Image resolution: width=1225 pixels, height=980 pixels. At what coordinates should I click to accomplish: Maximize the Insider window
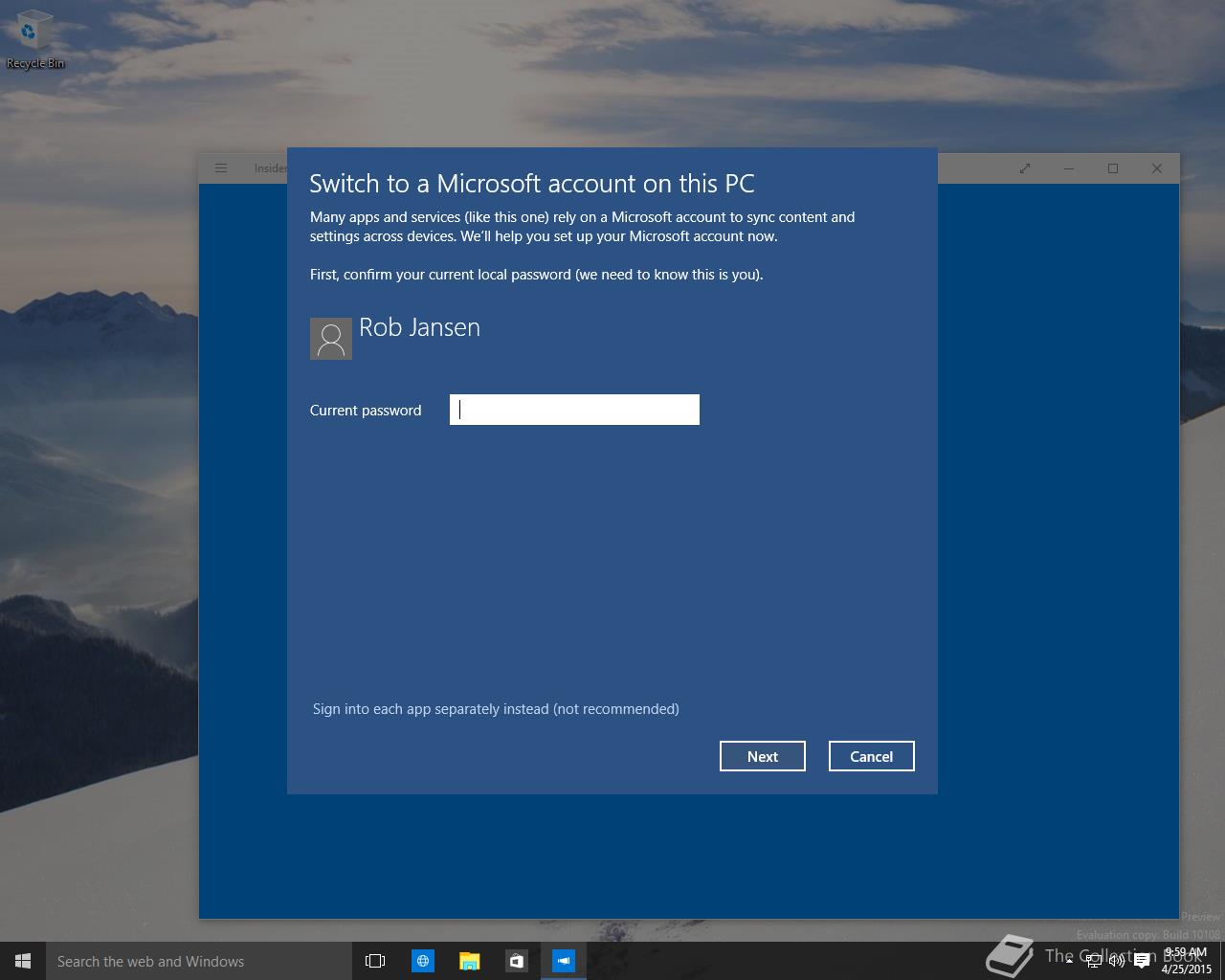point(1113,168)
